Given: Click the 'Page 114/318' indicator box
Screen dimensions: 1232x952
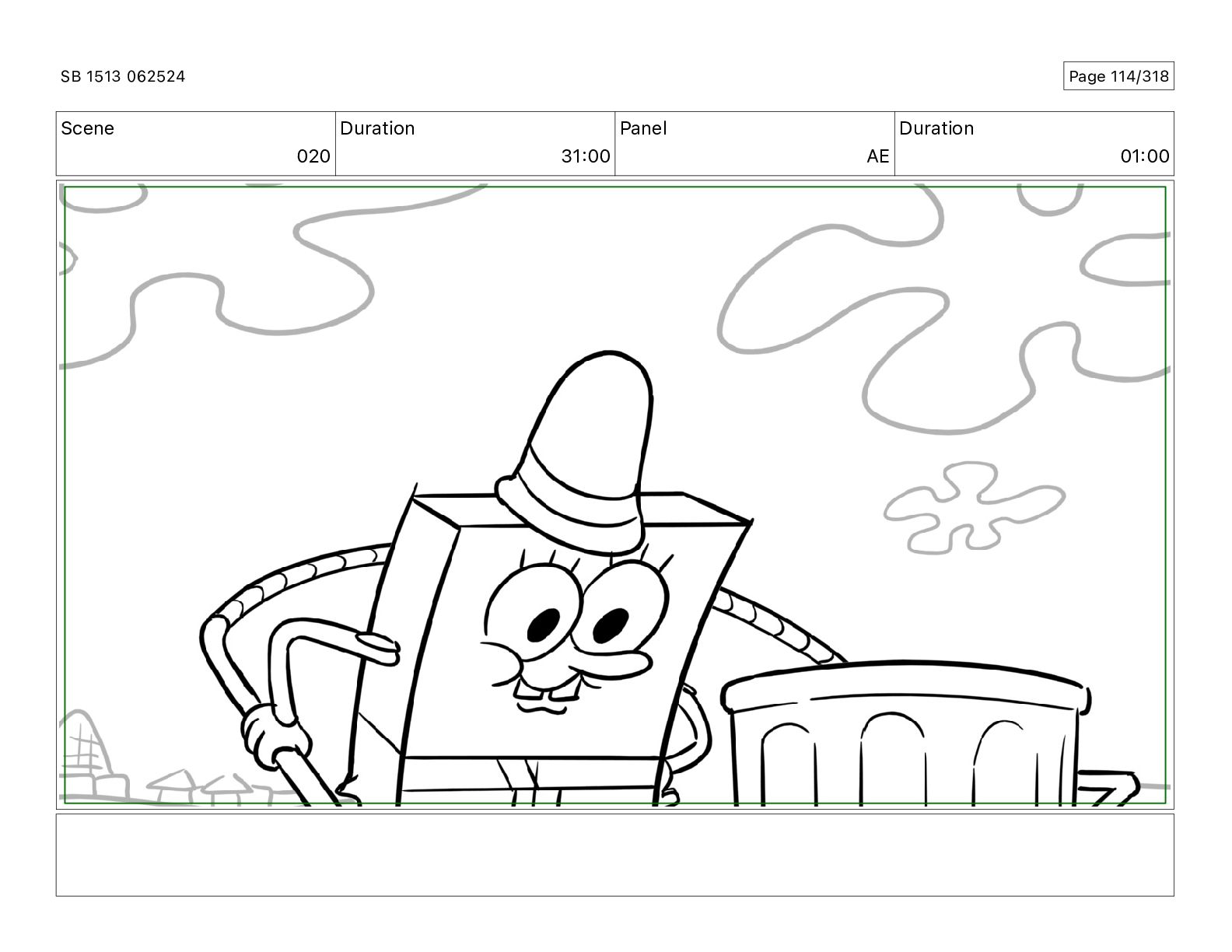Looking at the screenshot, I should click(1118, 76).
